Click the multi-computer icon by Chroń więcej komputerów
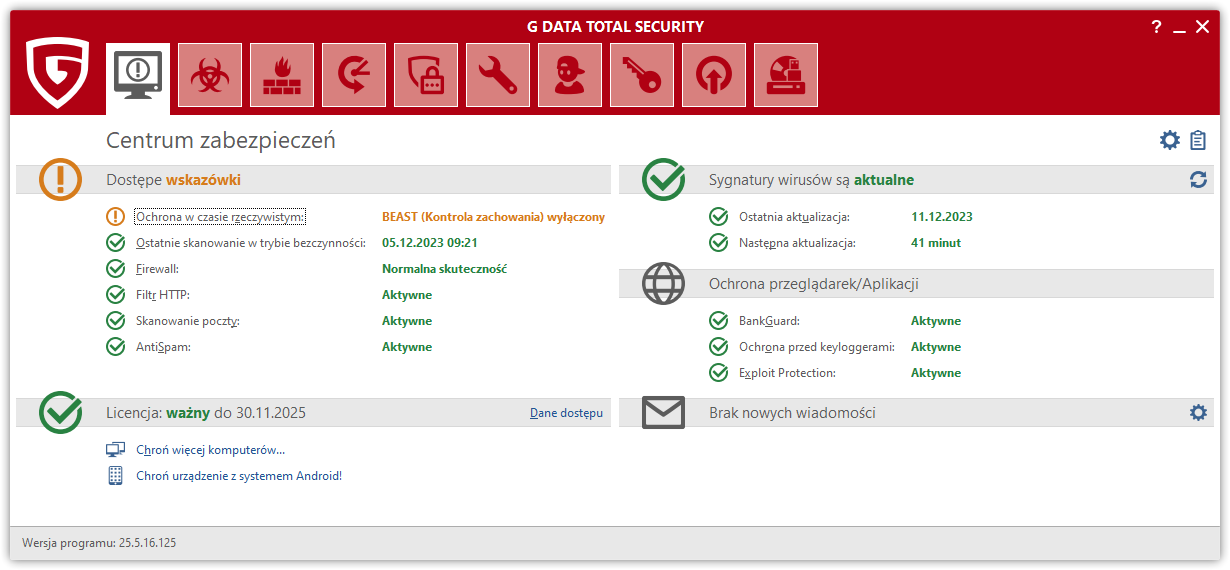 coord(116,450)
